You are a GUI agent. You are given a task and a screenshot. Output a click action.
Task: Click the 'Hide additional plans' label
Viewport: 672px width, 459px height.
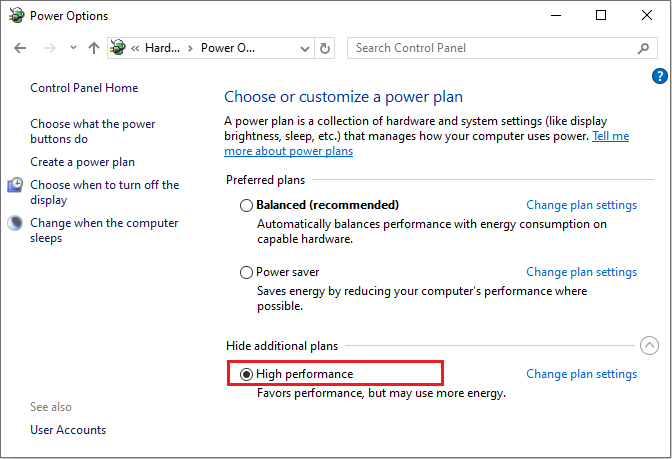point(282,346)
